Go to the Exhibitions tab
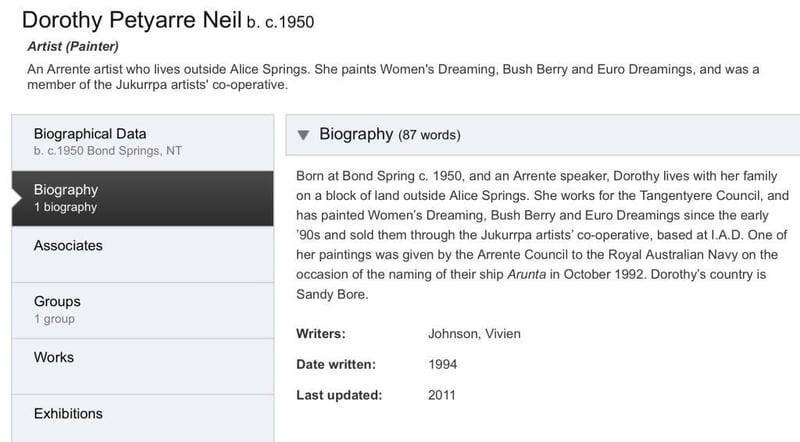 point(68,413)
